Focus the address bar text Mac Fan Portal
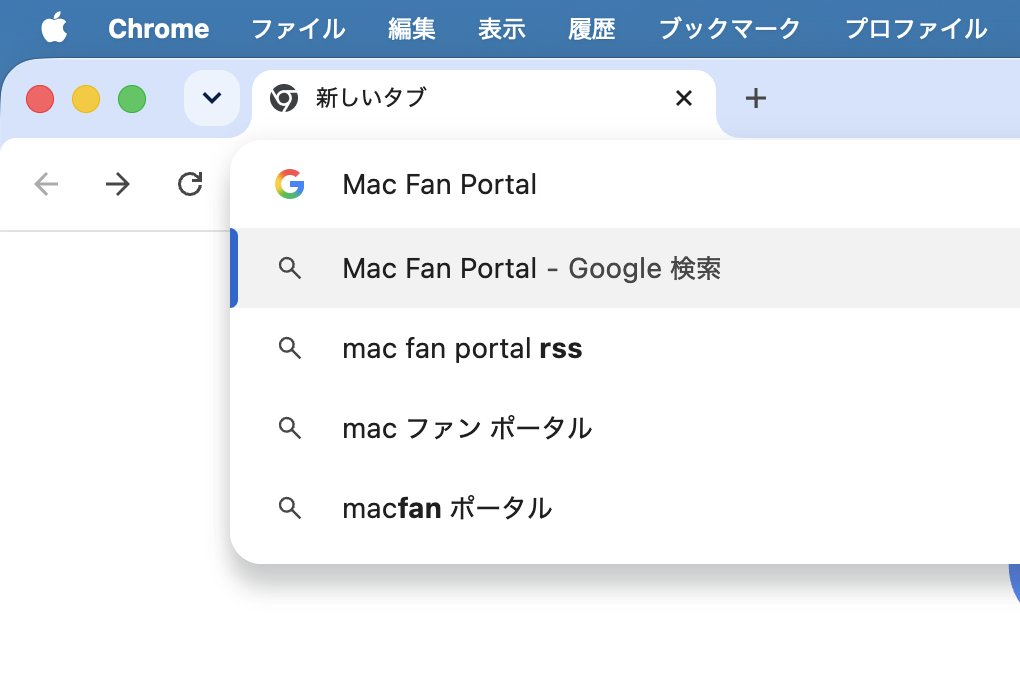Screen dimensions: 1020x690 440,185
